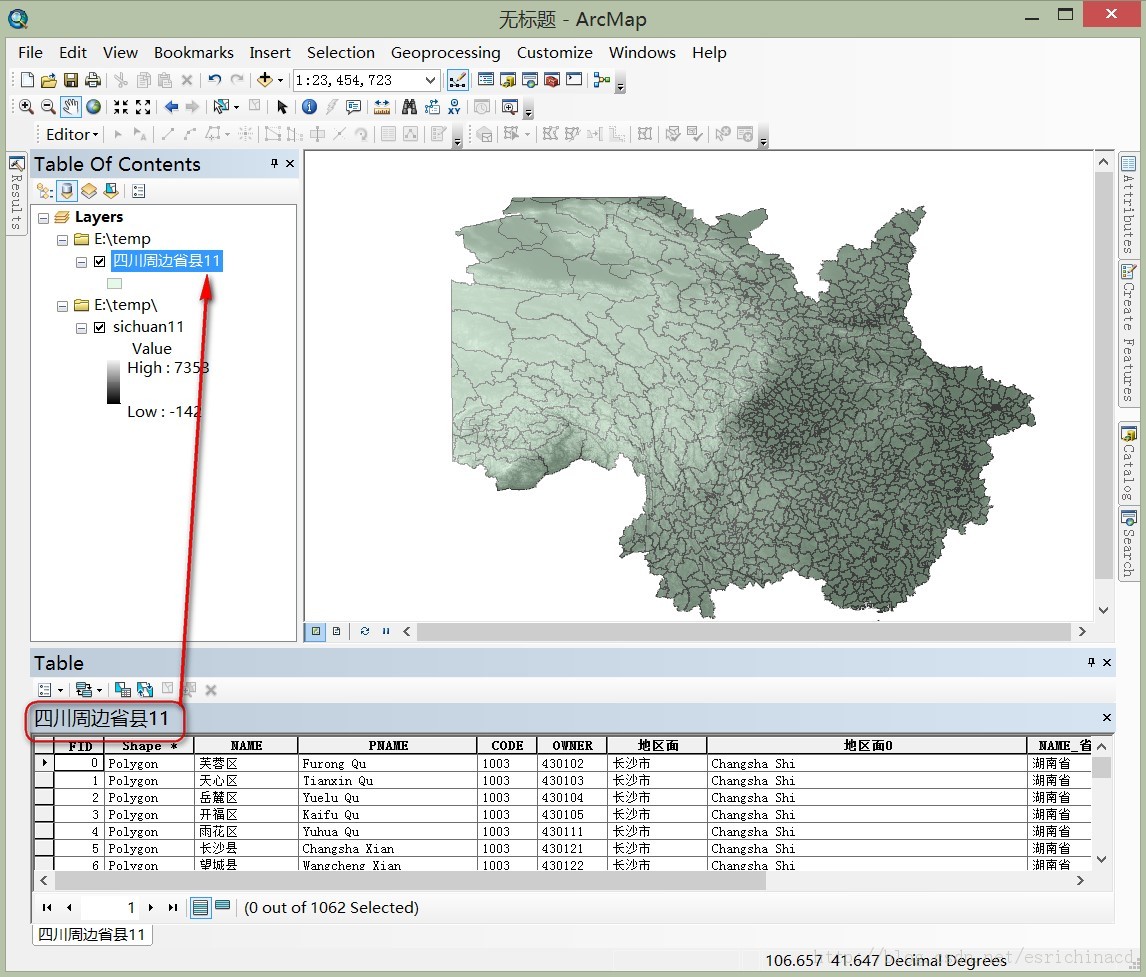Save the current map document
This screenshot has height=977, width=1146.
pos(71,80)
